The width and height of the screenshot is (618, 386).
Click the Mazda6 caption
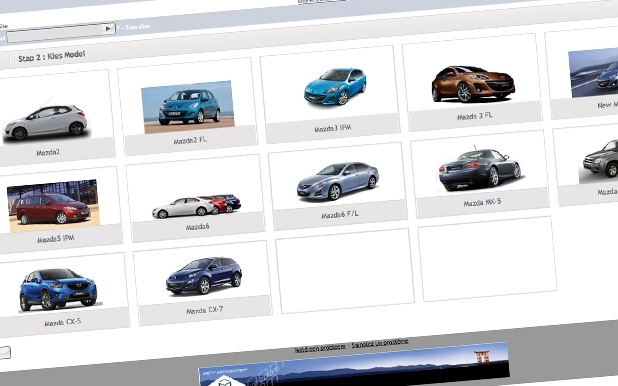(x=197, y=227)
